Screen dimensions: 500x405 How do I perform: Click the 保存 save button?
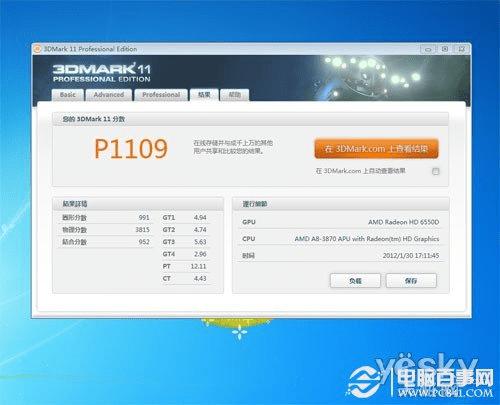(x=411, y=281)
